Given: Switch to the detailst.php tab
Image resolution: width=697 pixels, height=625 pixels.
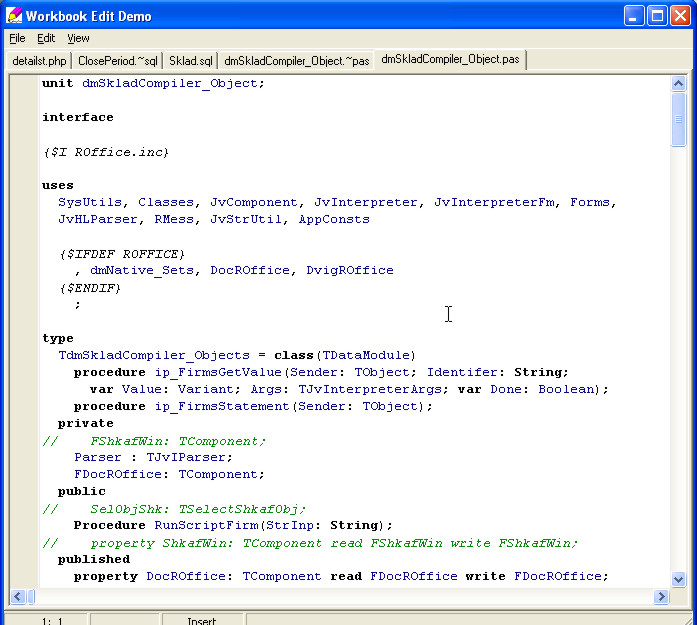Looking at the screenshot, I should pyautogui.click(x=39, y=61).
